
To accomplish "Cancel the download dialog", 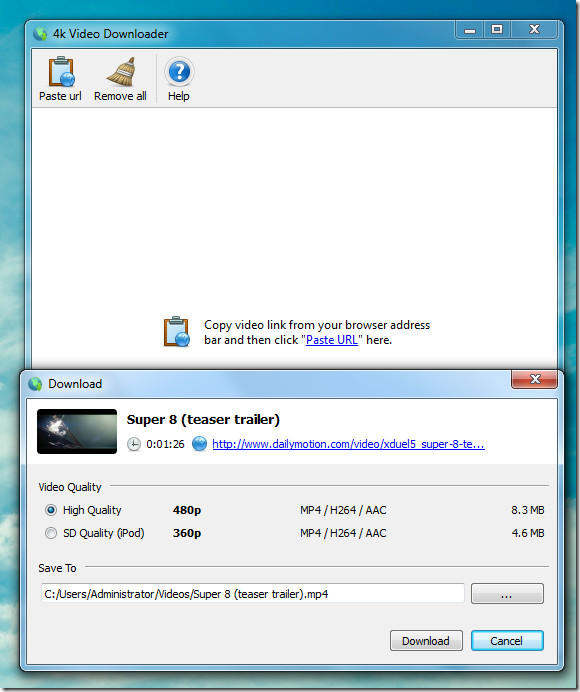I will 507,640.
